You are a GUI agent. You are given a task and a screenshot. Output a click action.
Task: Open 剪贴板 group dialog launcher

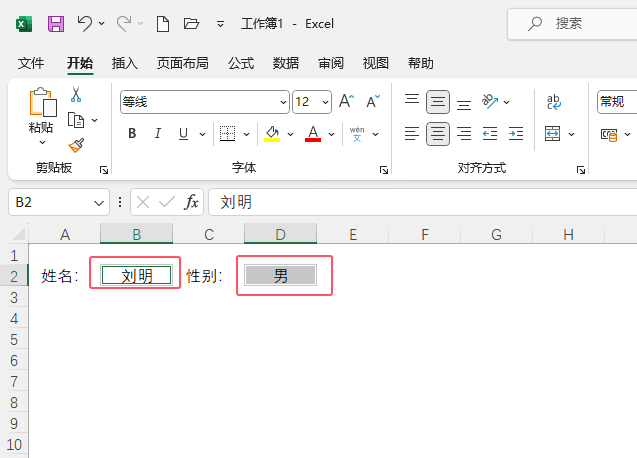click(104, 170)
